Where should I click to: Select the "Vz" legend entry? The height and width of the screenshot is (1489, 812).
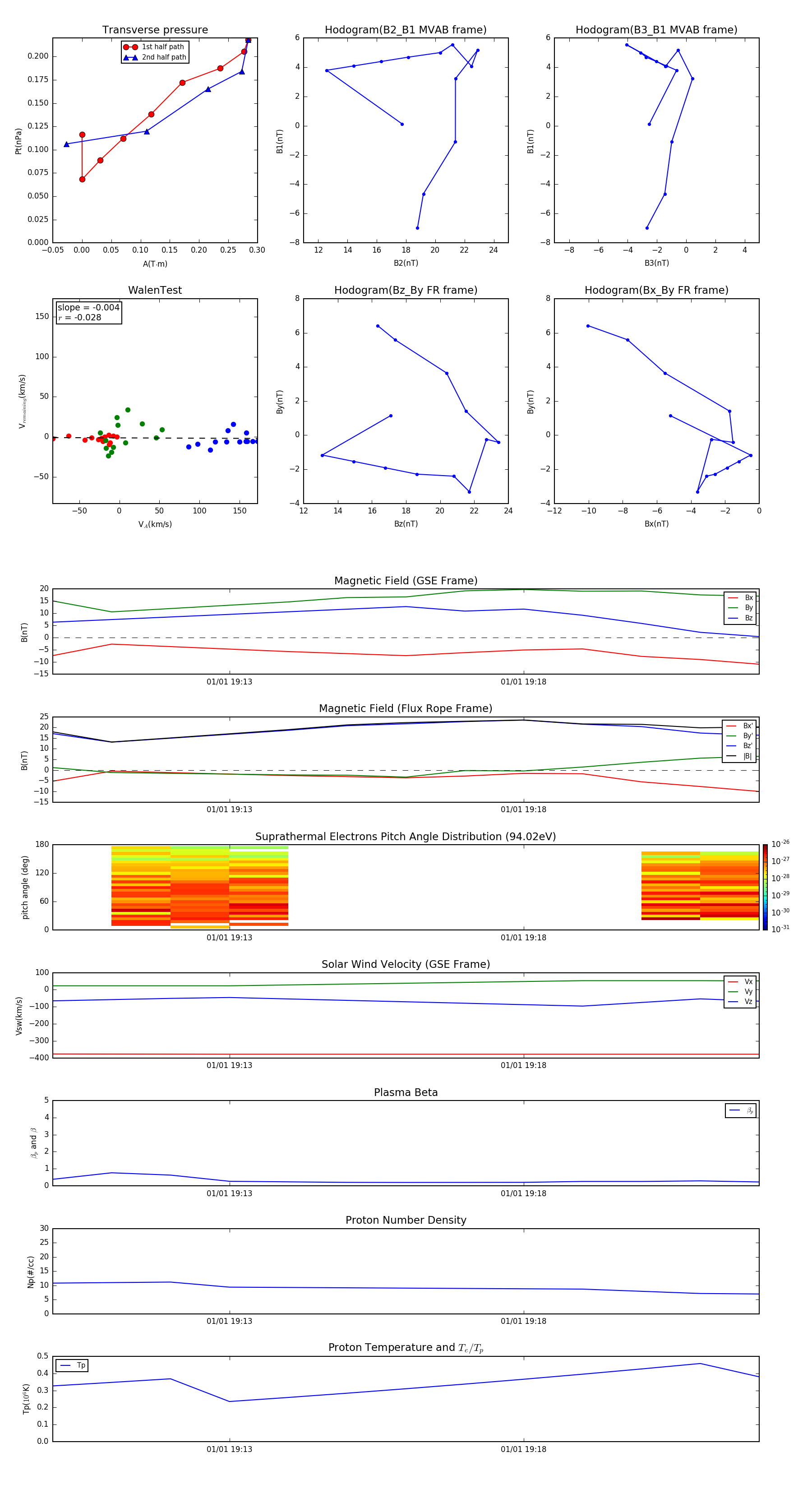tap(740, 1002)
